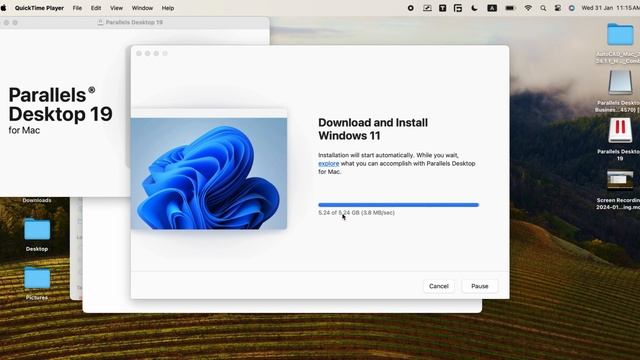Click the keyboard input source icon

click(x=492, y=8)
